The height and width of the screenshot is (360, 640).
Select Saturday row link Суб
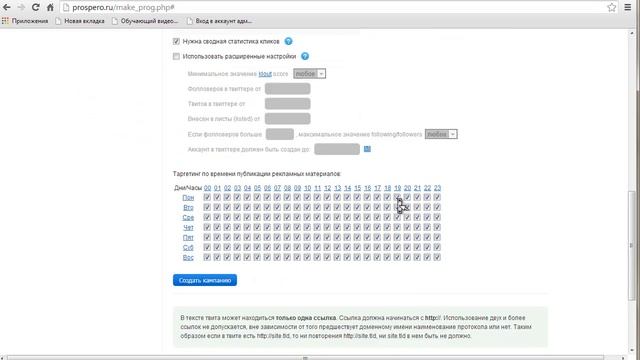pos(188,247)
